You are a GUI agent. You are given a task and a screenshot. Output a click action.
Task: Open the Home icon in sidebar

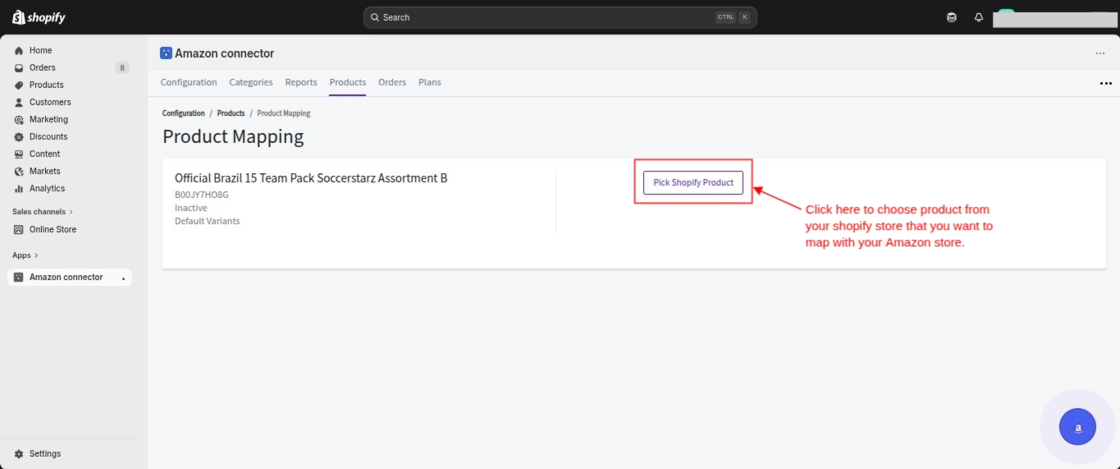click(x=19, y=51)
